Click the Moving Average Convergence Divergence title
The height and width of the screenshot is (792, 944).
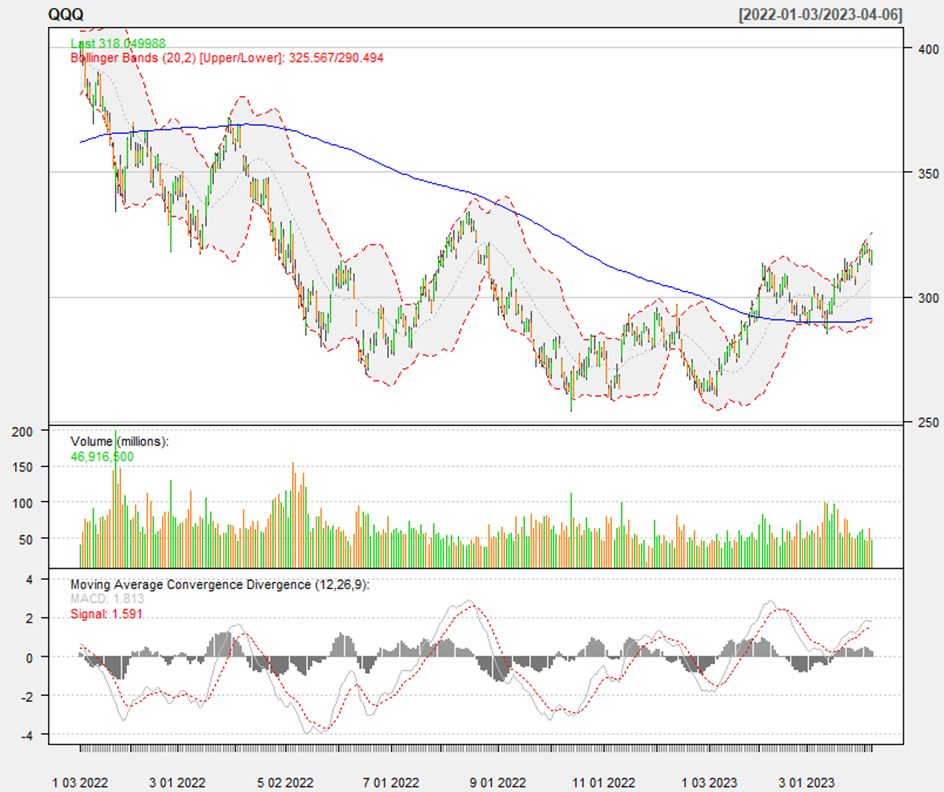(x=220, y=584)
